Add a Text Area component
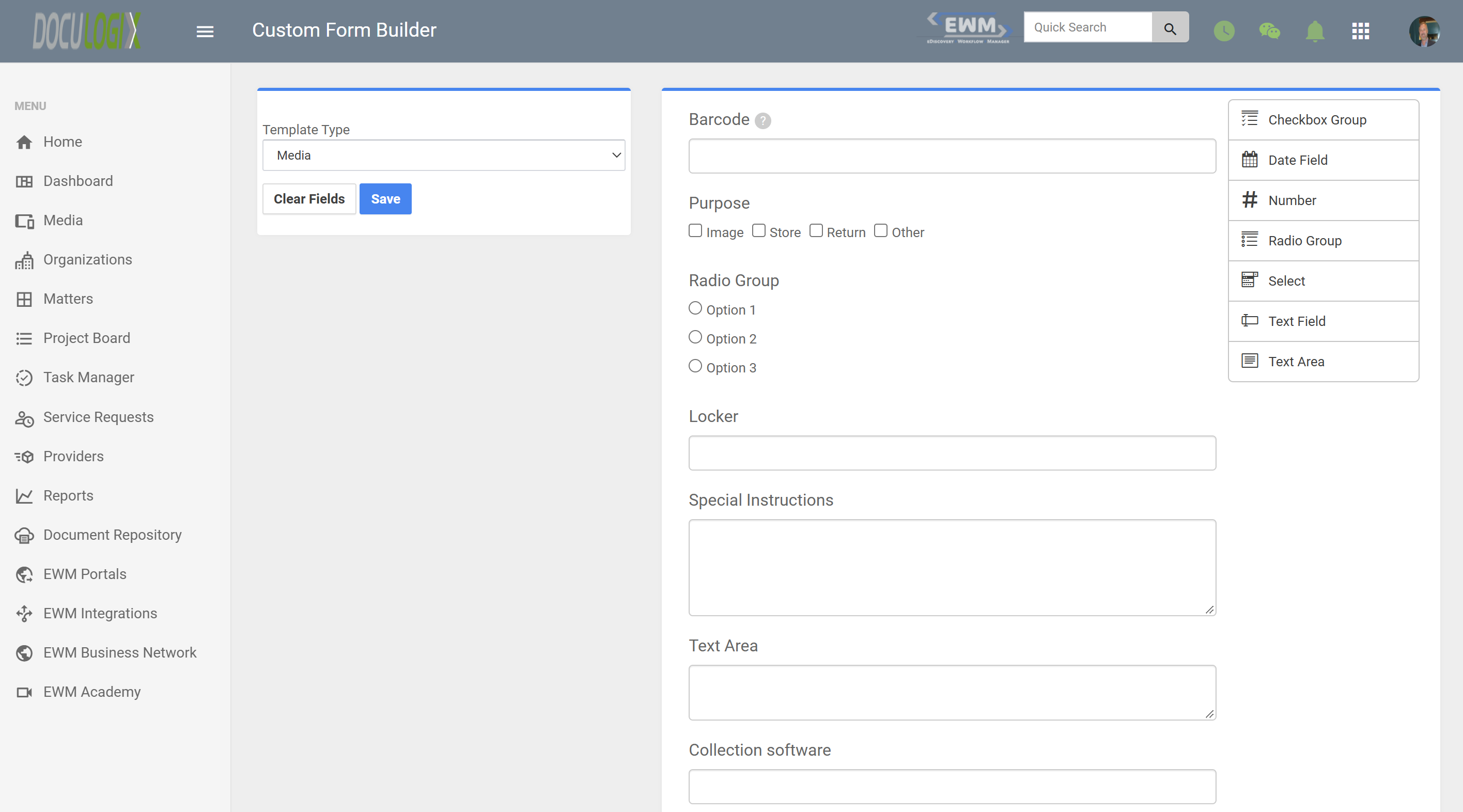 [x=1324, y=362]
